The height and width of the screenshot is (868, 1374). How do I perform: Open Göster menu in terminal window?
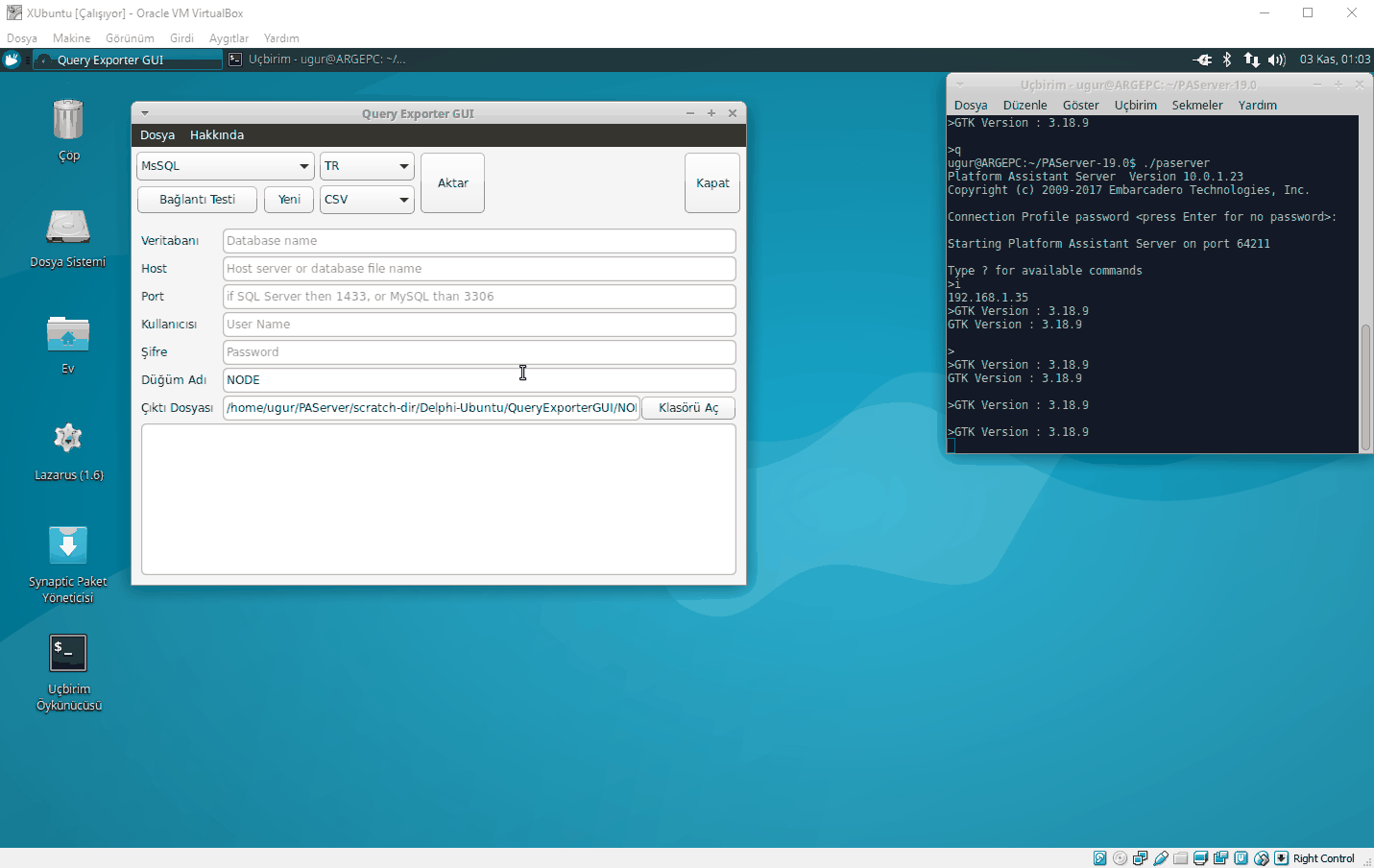(1081, 106)
